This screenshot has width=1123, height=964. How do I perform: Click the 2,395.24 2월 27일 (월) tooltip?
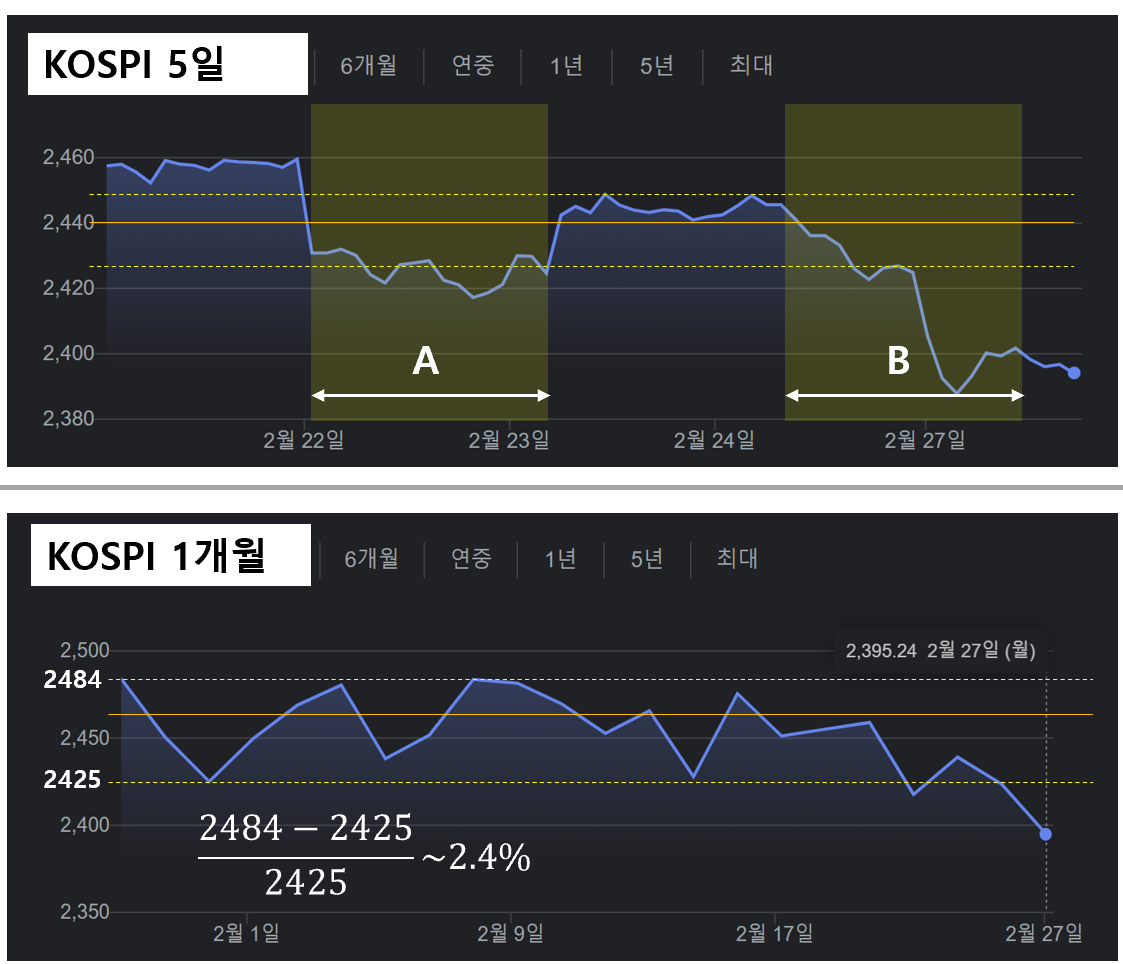click(940, 650)
